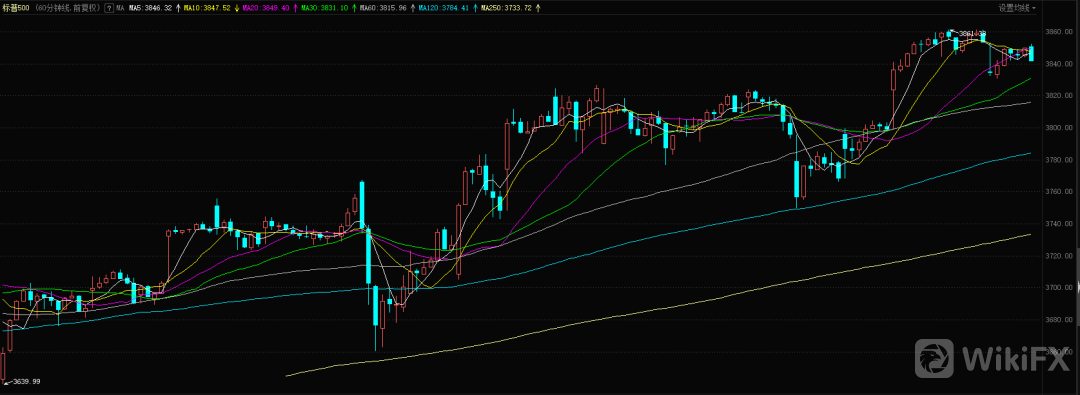
Task: Click the MA20 magenta arrow indicator
Action: [295, 8]
